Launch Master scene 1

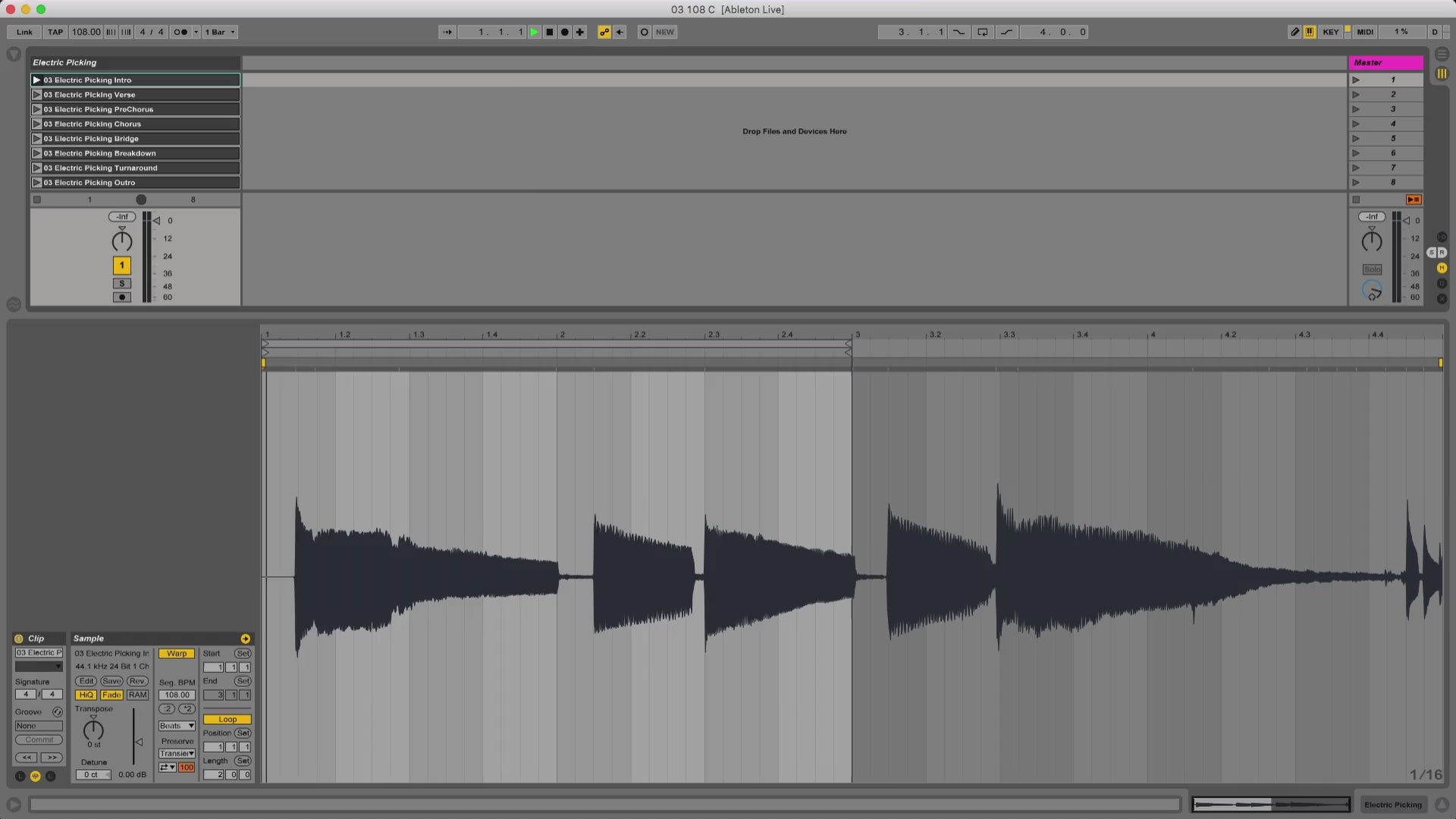point(1356,80)
